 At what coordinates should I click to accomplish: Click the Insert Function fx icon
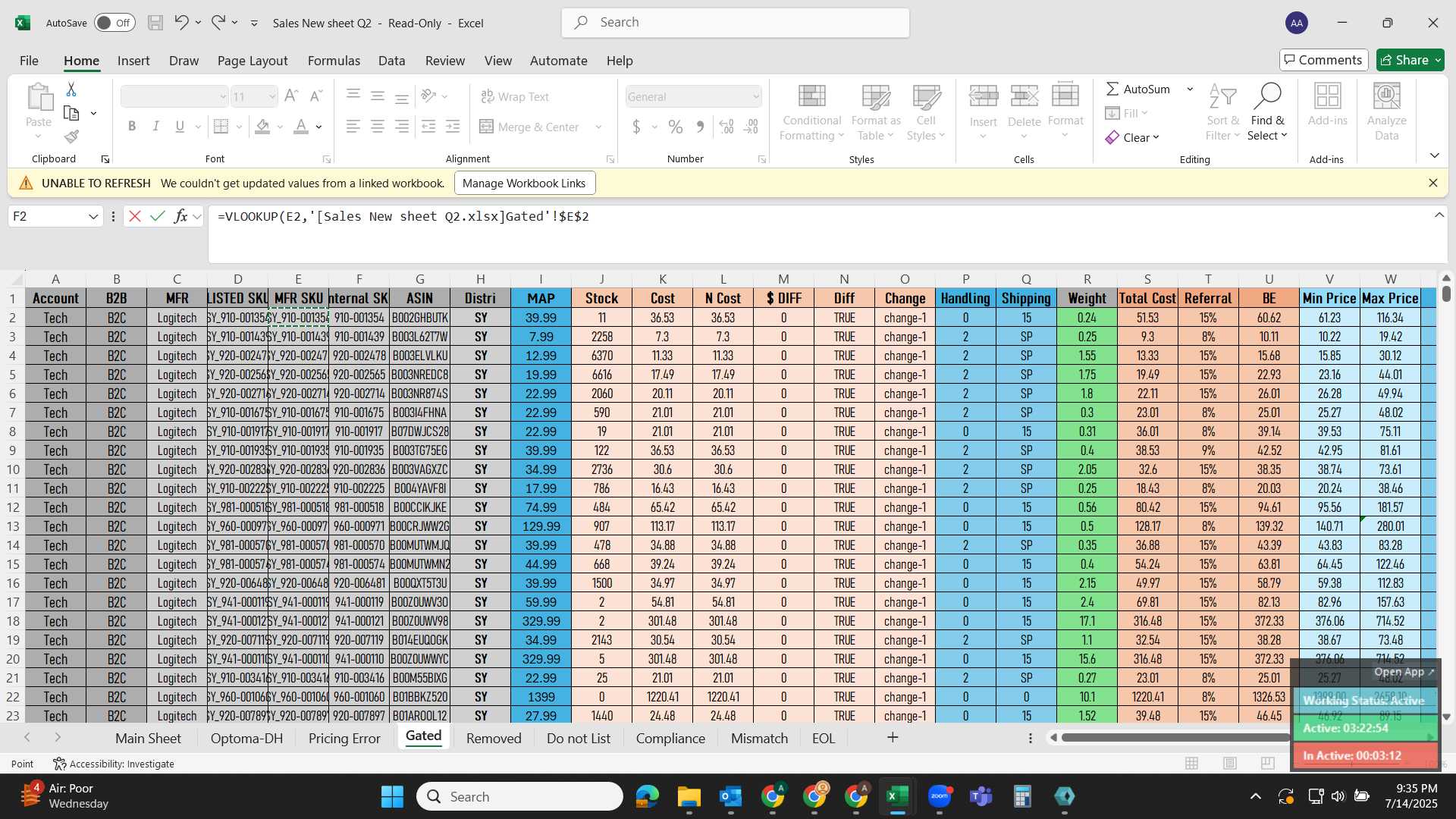click(180, 216)
